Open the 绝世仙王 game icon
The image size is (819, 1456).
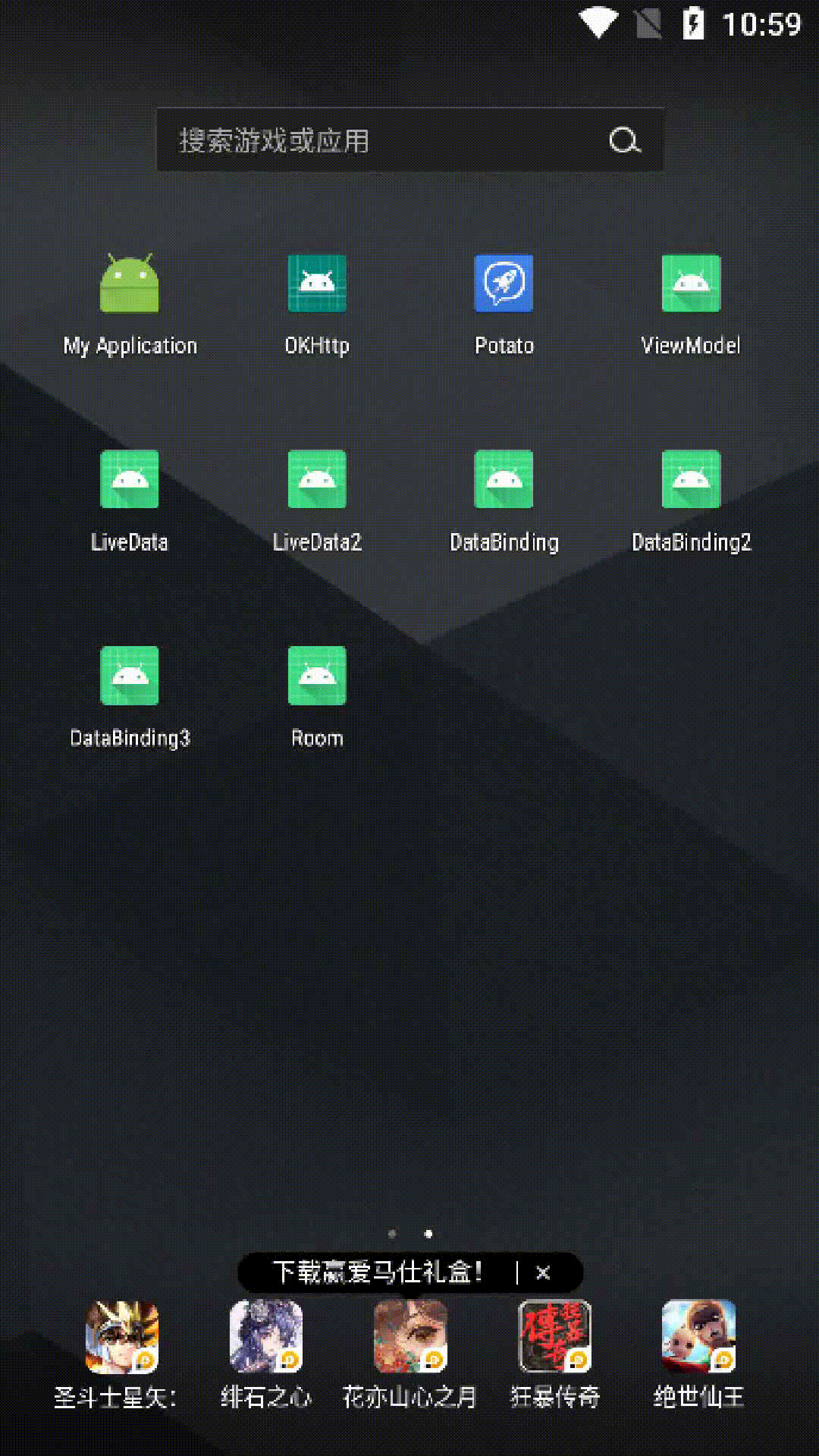(x=698, y=1337)
